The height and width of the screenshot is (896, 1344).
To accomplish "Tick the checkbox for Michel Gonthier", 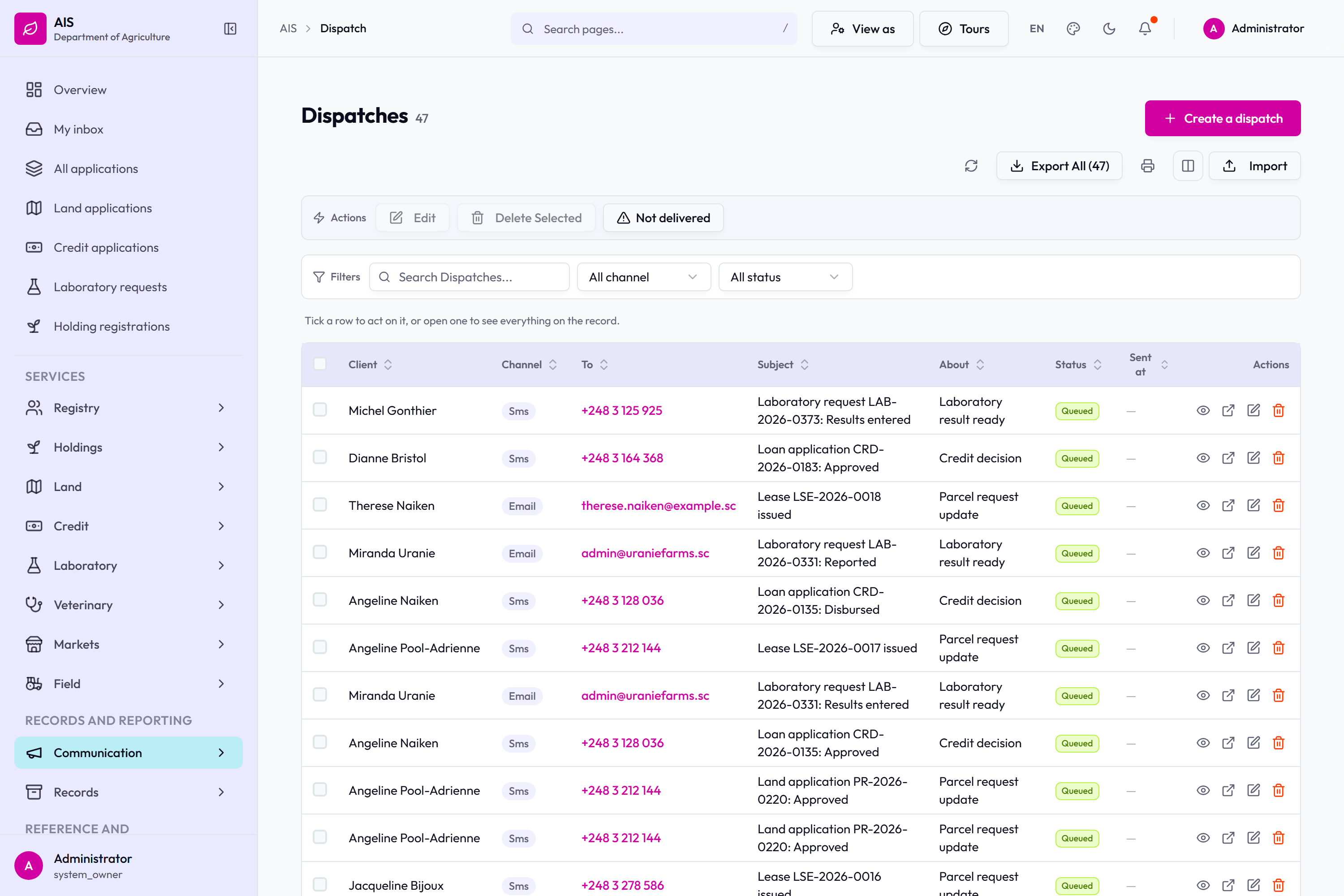I will pyautogui.click(x=320, y=410).
